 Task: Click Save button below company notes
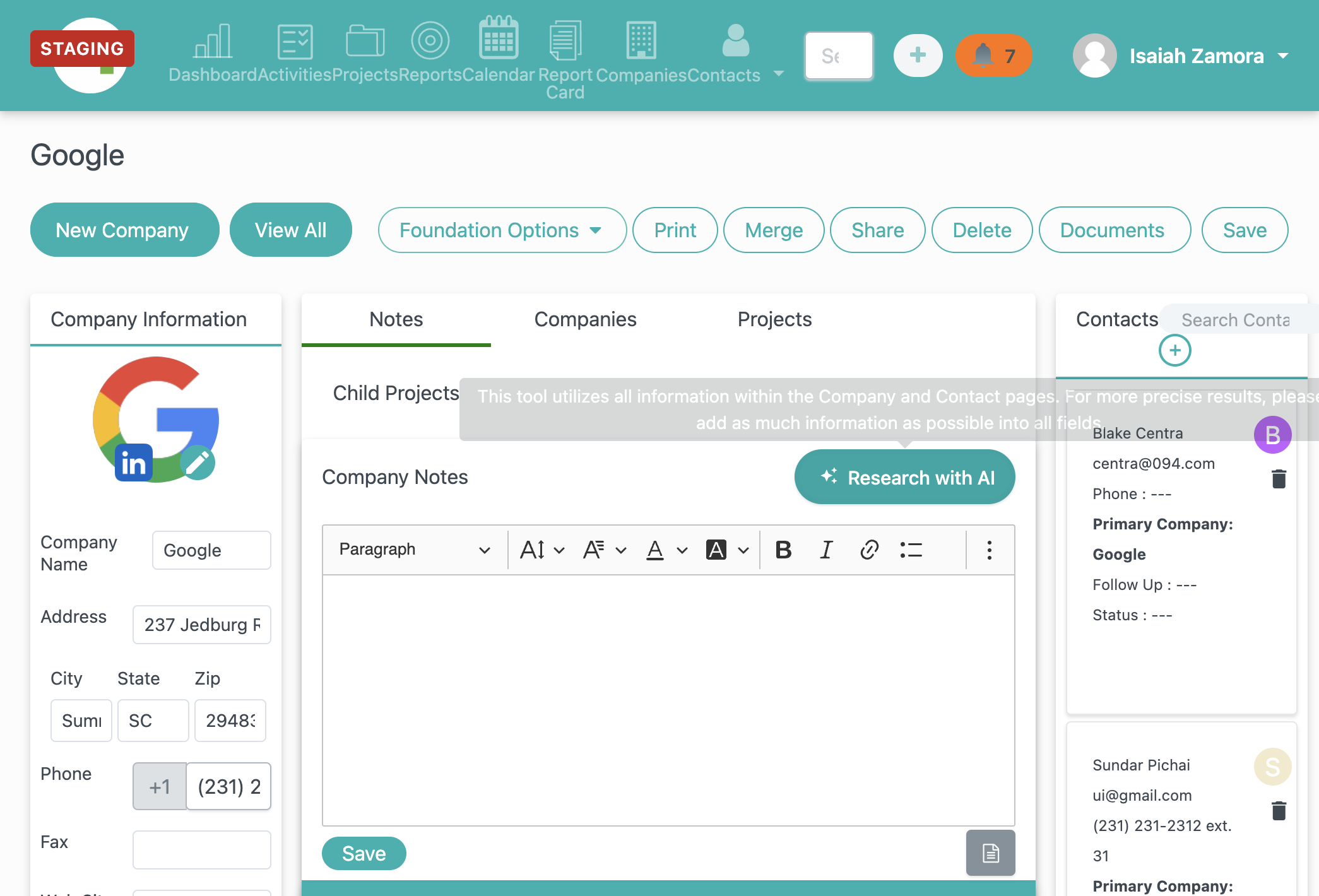pos(364,854)
